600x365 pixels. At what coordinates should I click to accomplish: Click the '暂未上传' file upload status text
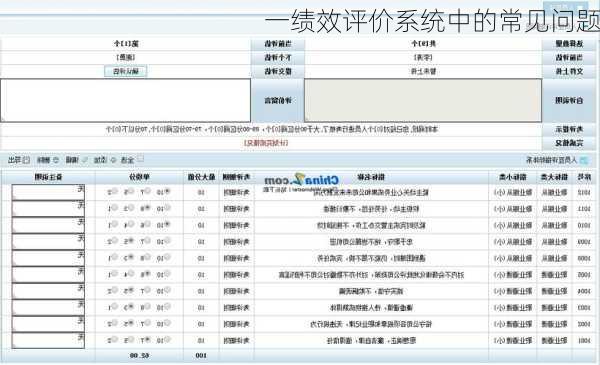(423, 71)
